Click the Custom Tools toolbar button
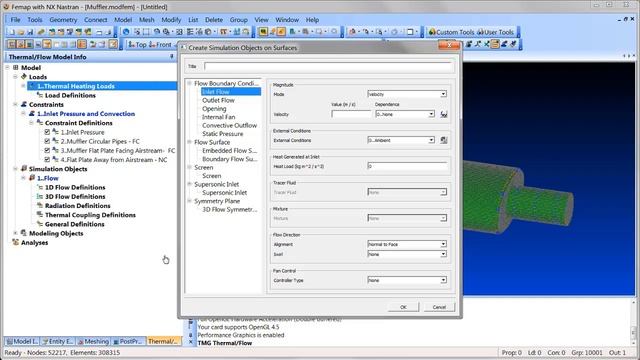Image resolution: width=640 pixels, height=360 pixels. click(x=451, y=32)
